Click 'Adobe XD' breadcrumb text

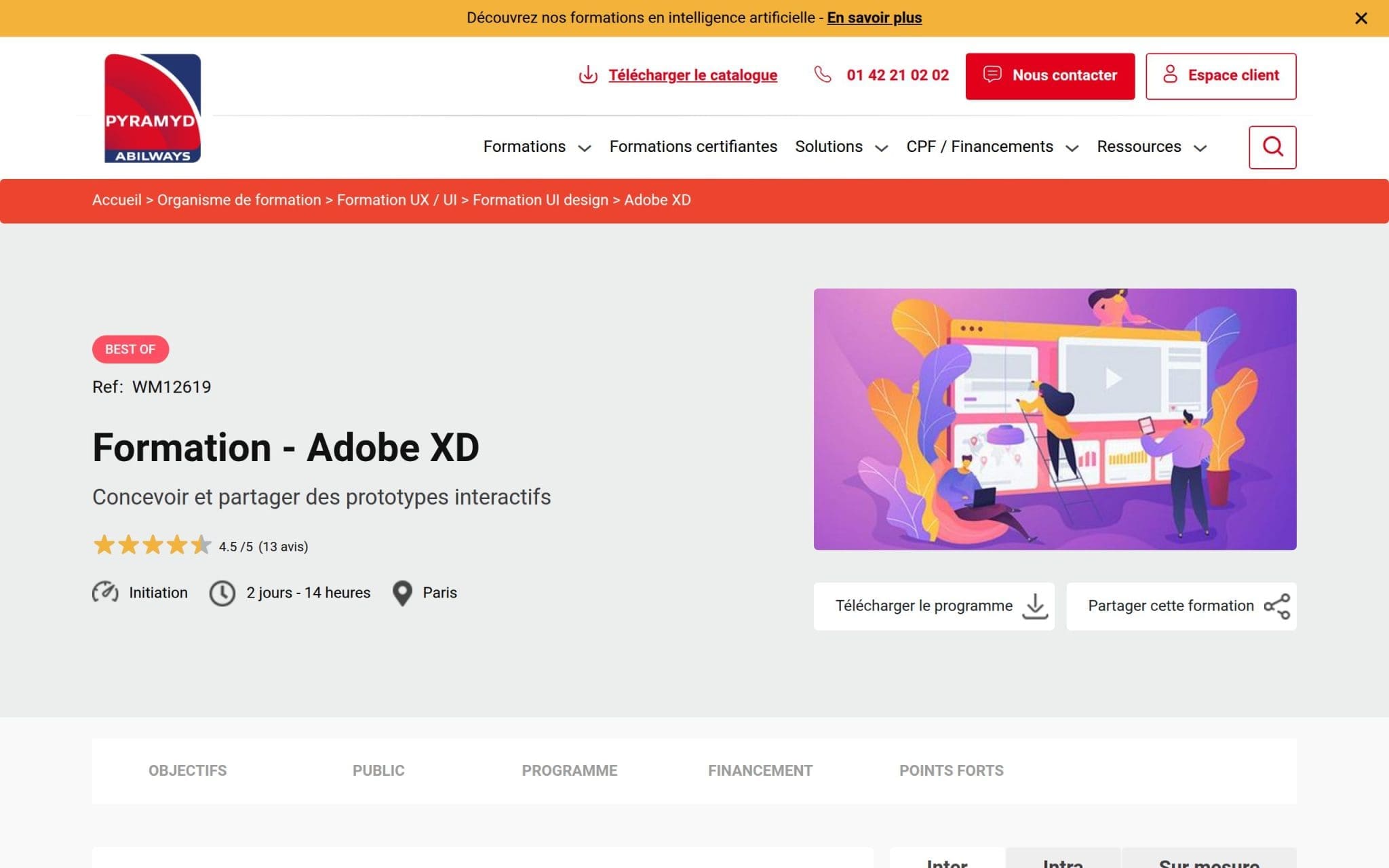coord(657,200)
